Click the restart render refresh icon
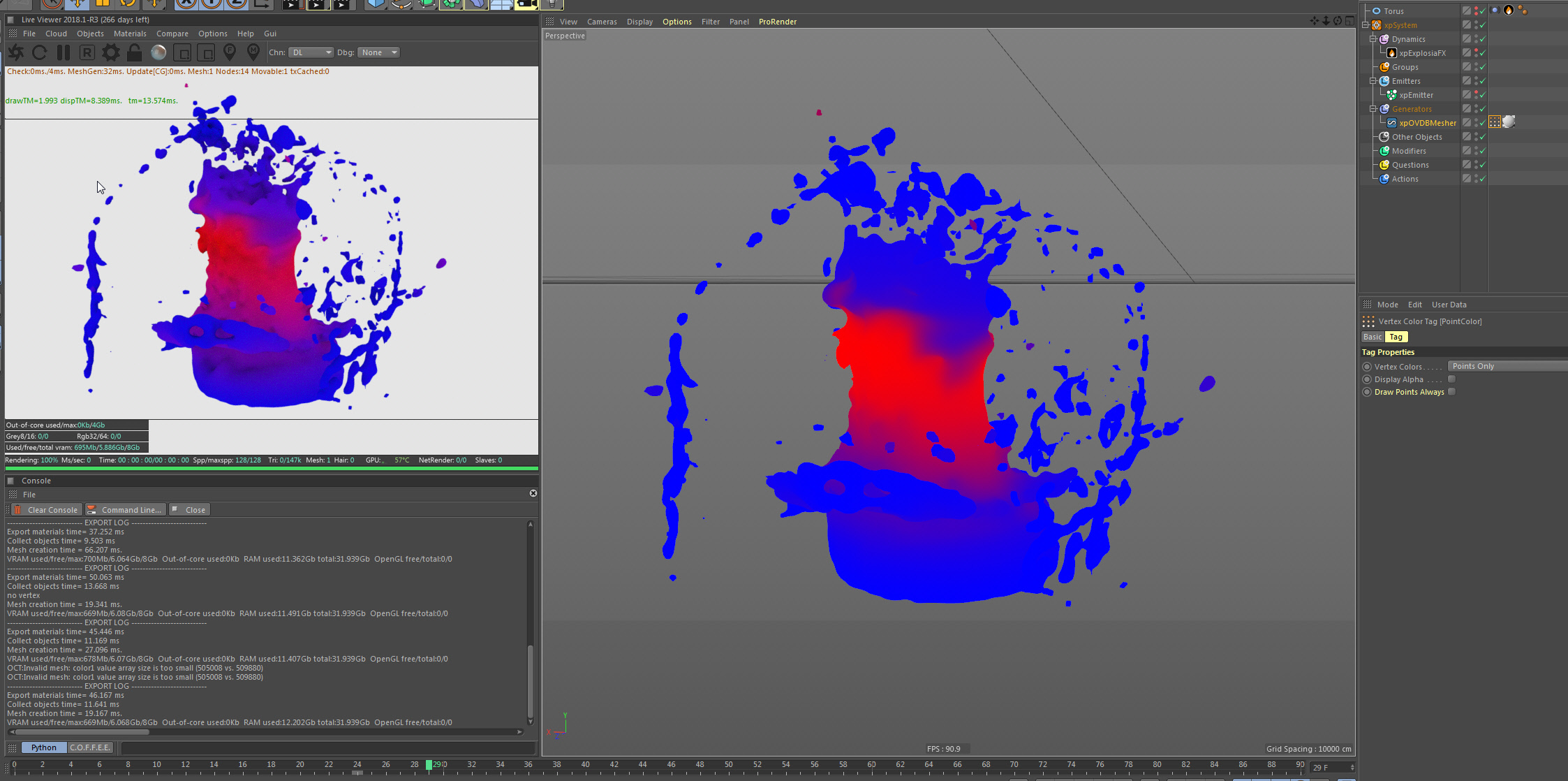 point(40,52)
